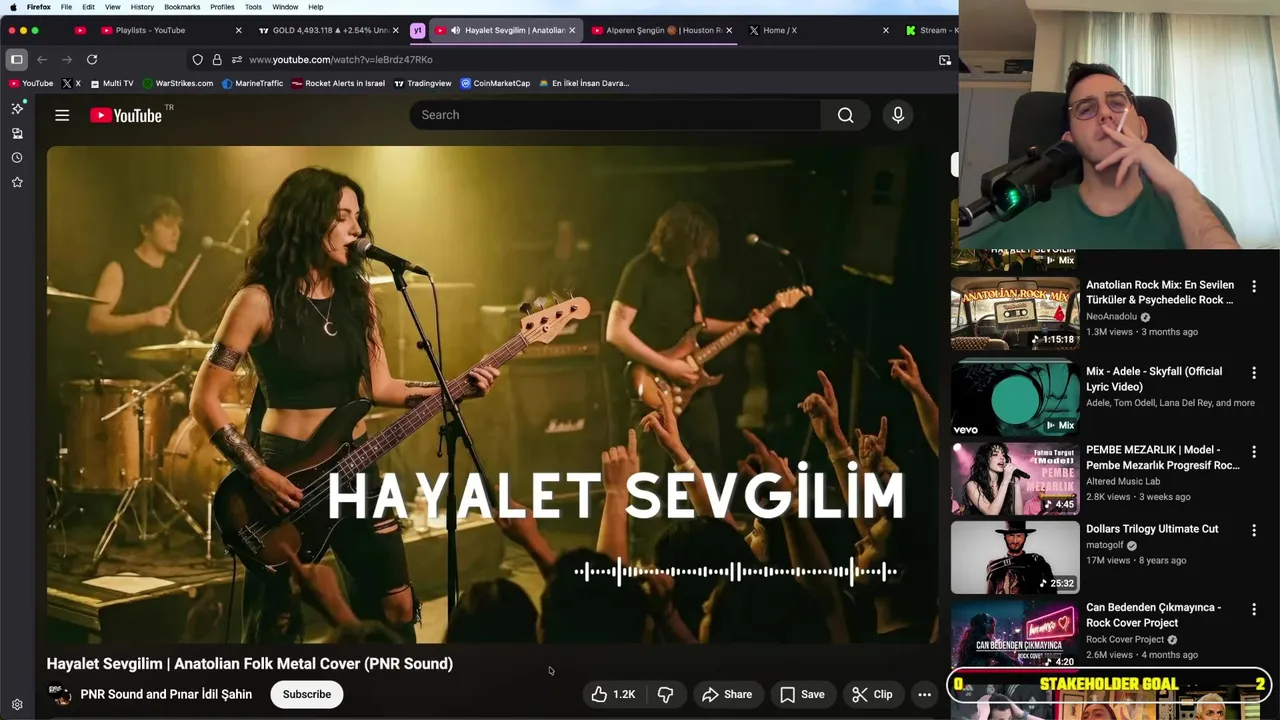Viewport: 1280px width, 720px height.
Task: Open AI chatbot sparkle icon in sidebar
Action: (x=17, y=108)
